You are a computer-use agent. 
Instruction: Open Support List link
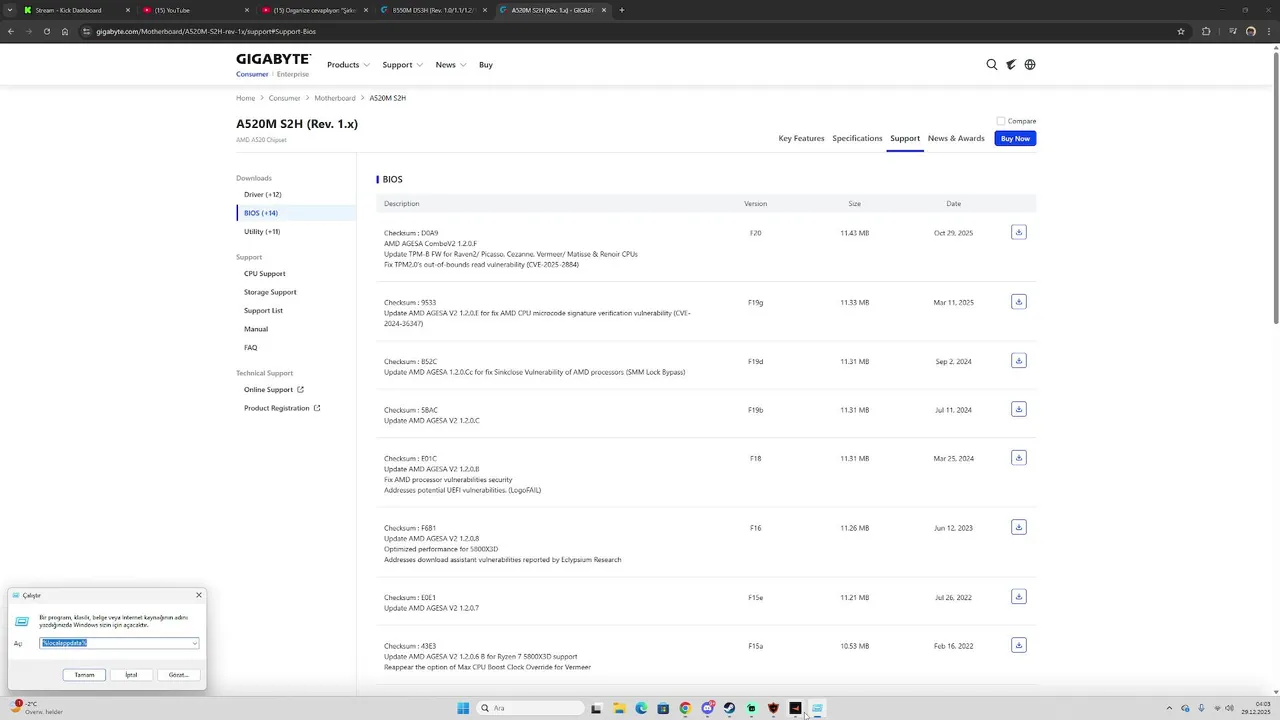263,310
